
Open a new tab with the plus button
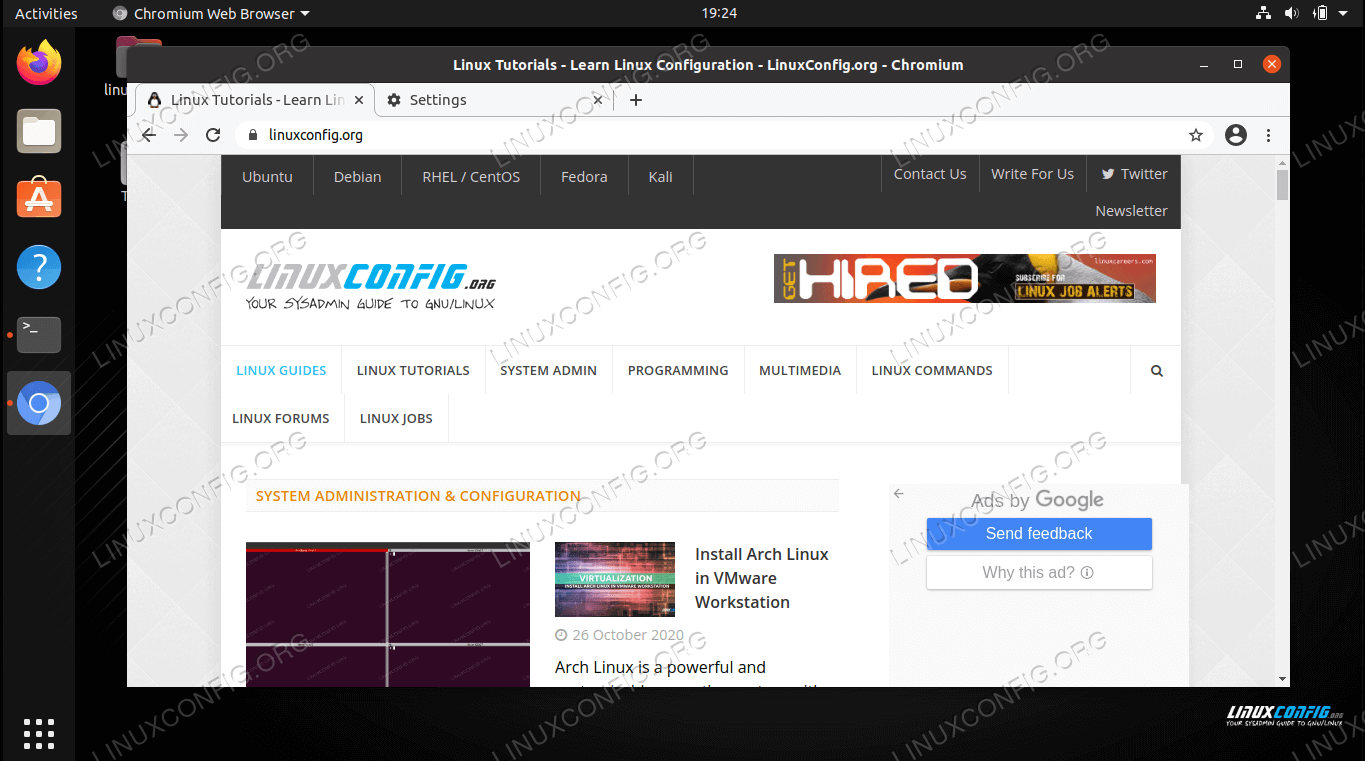(x=636, y=100)
